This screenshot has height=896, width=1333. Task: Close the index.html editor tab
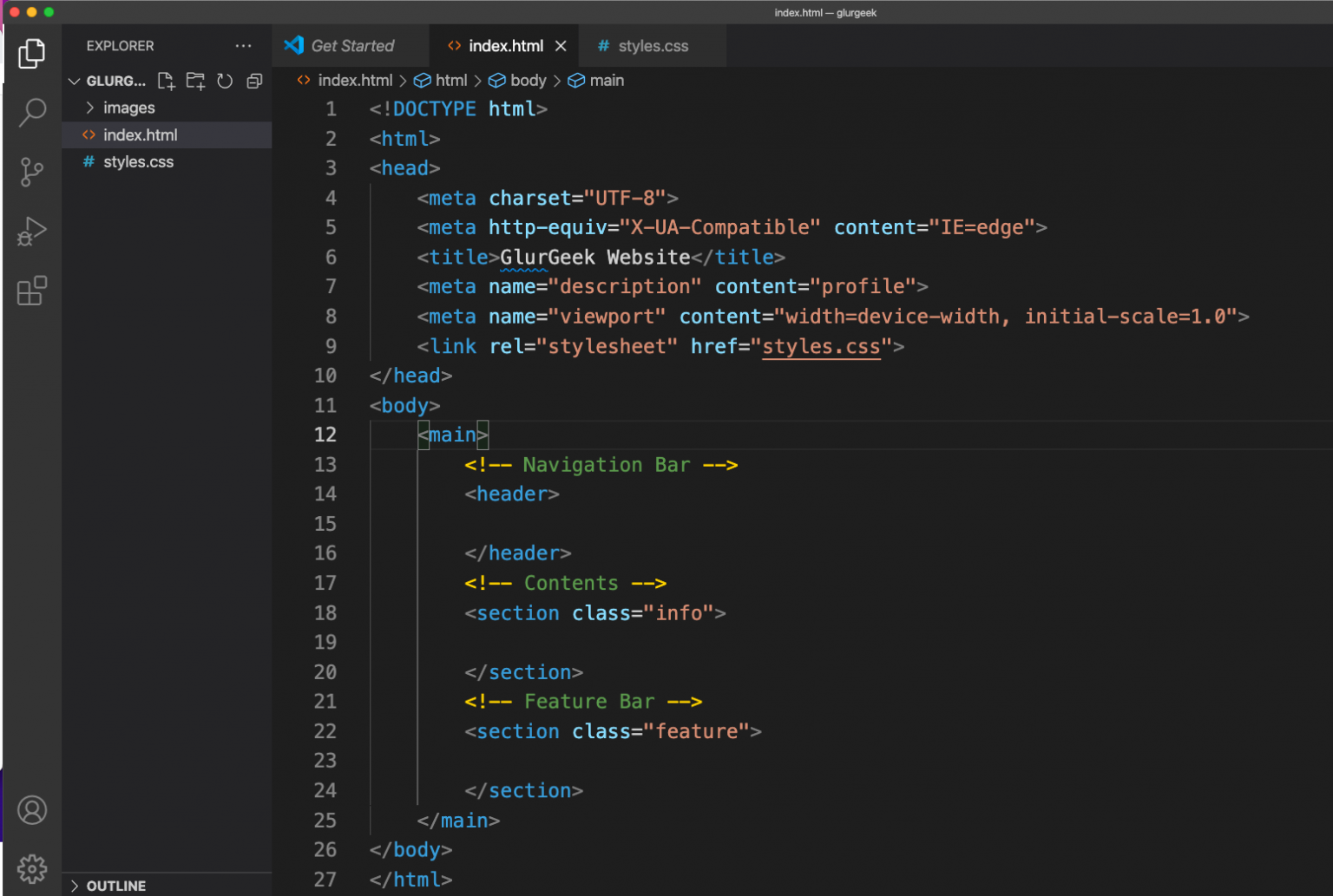pos(561,46)
